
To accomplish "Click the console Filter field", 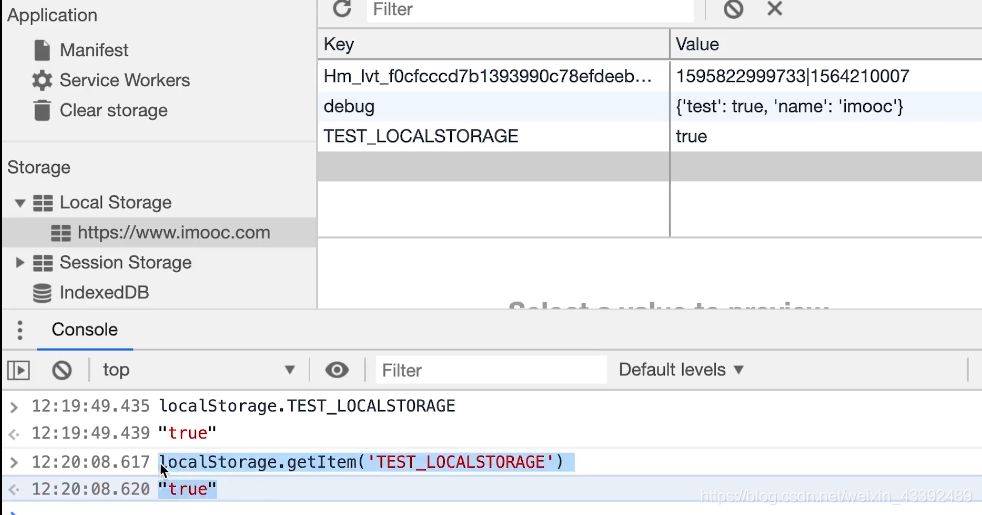I will pyautogui.click(x=491, y=370).
